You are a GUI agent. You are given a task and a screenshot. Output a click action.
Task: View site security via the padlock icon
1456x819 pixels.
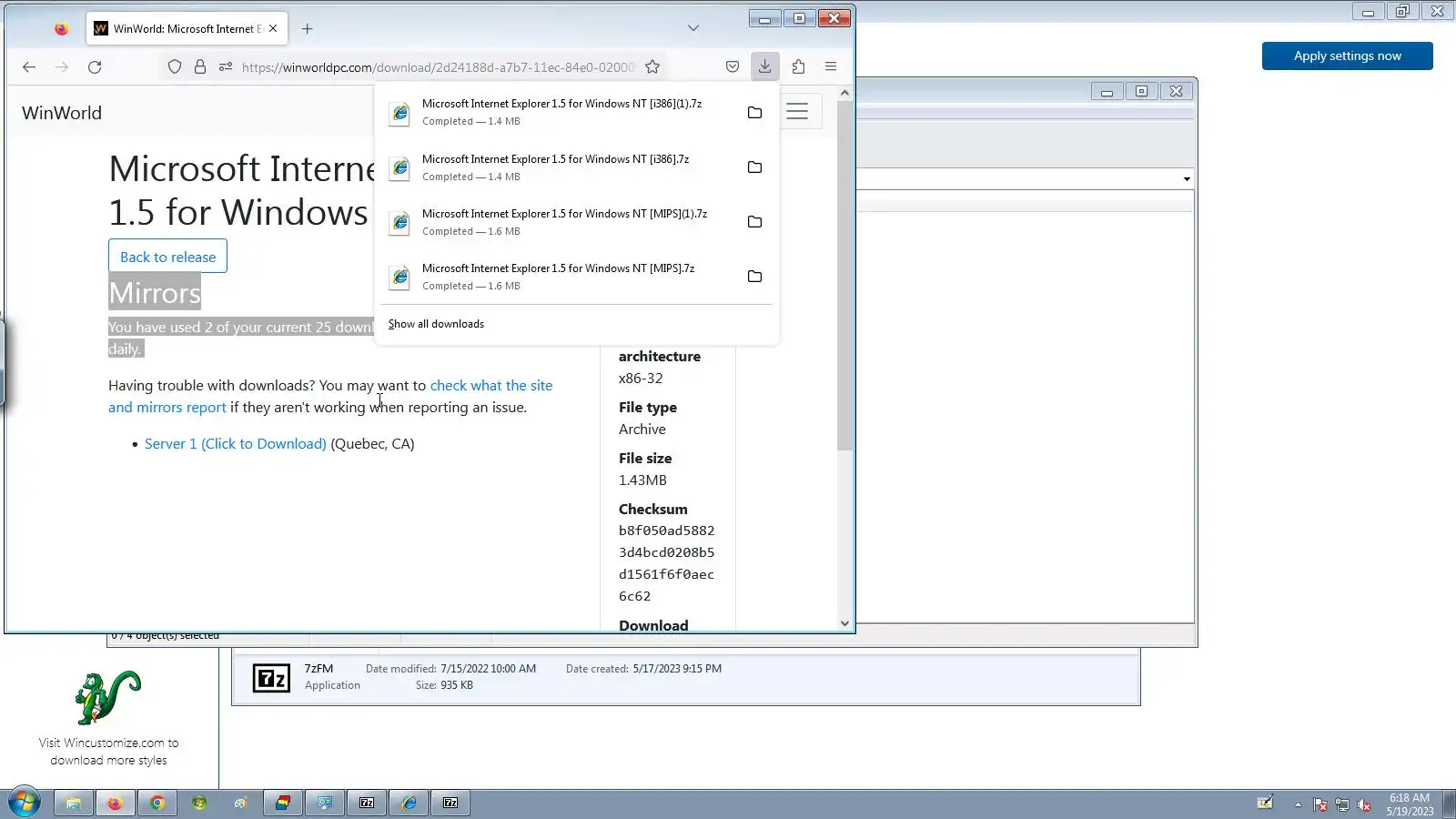[x=200, y=66]
